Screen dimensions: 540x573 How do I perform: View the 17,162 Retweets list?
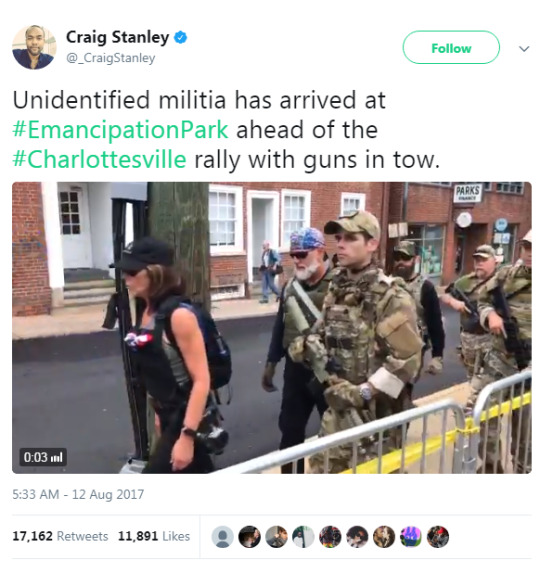click(x=60, y=536)
